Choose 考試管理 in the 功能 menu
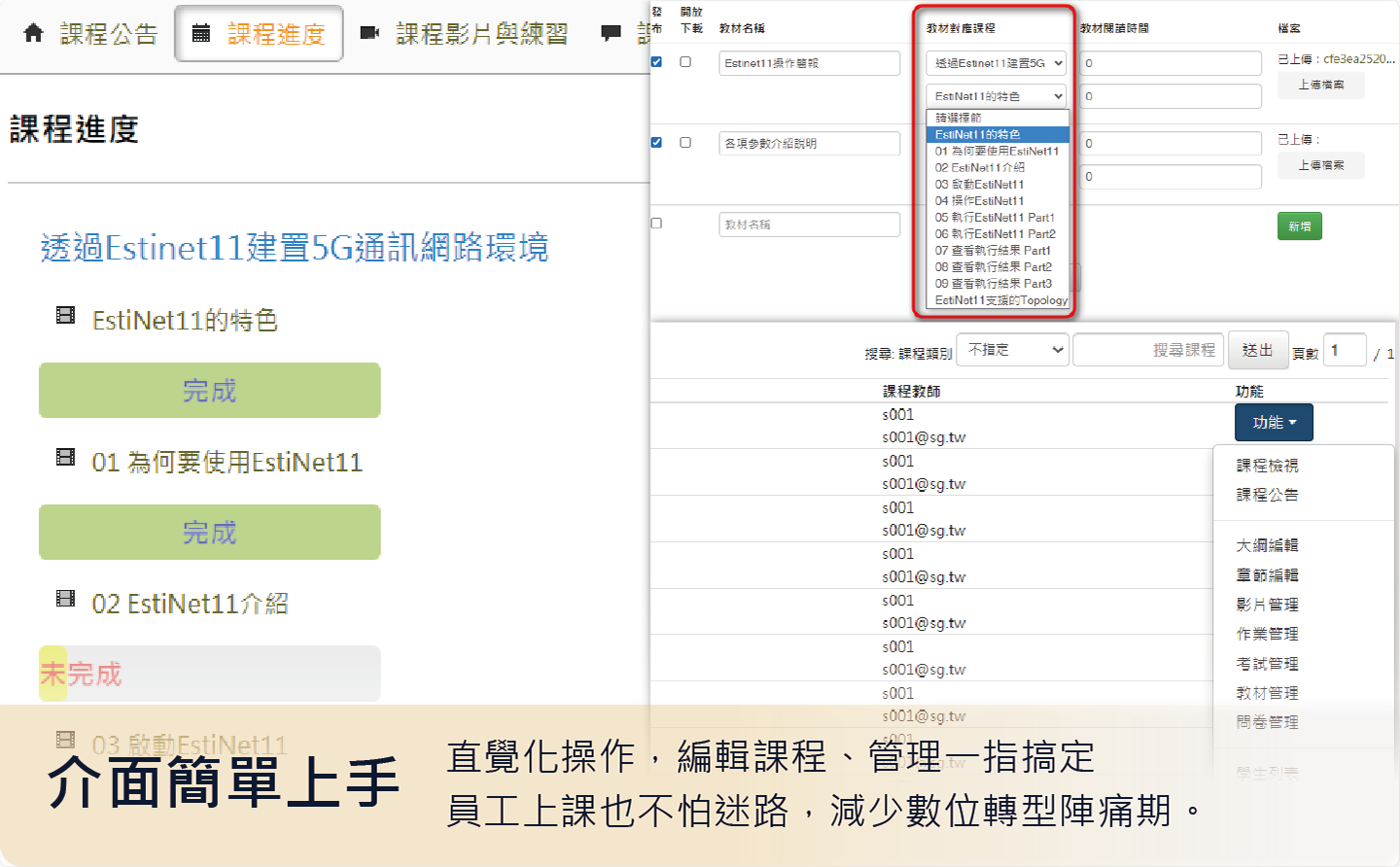The height and width of the screenshot is (867, 1400). click(x=1267, y=664)
